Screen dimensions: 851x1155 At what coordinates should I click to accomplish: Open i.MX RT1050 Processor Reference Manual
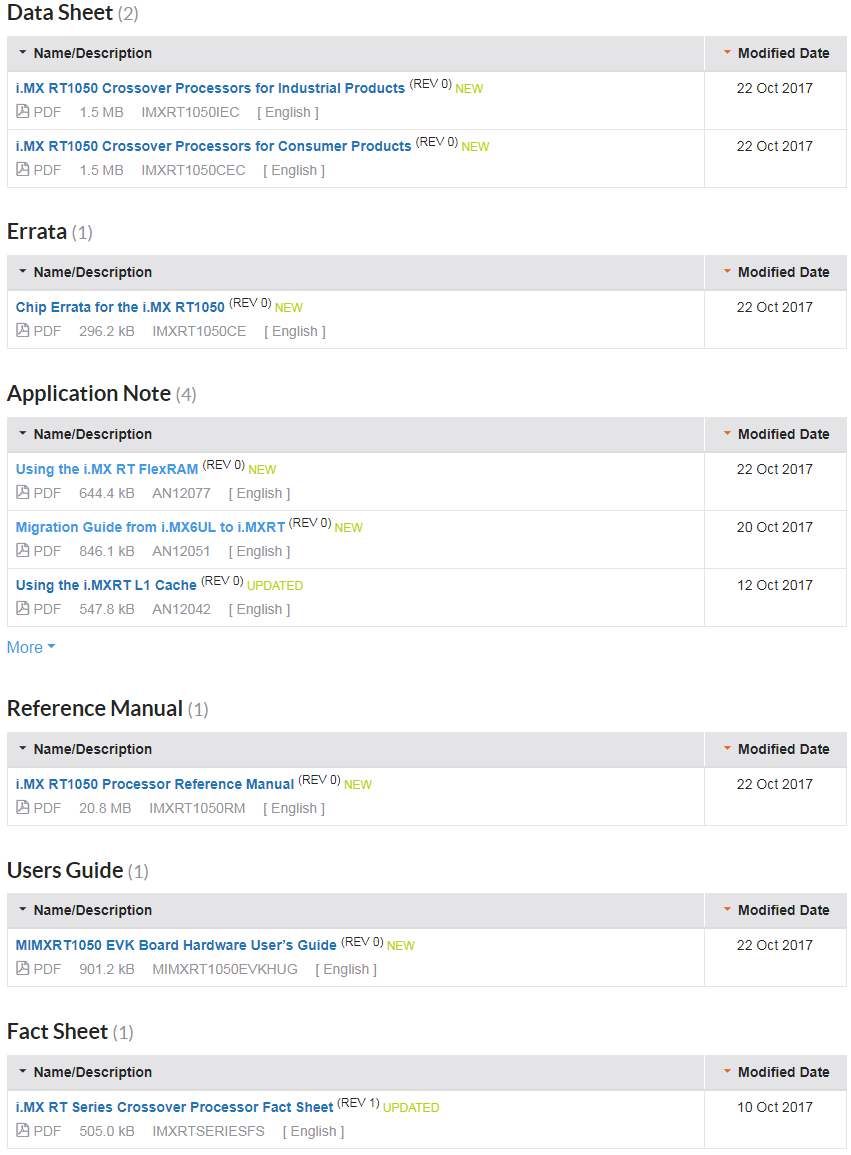[155, 784]
